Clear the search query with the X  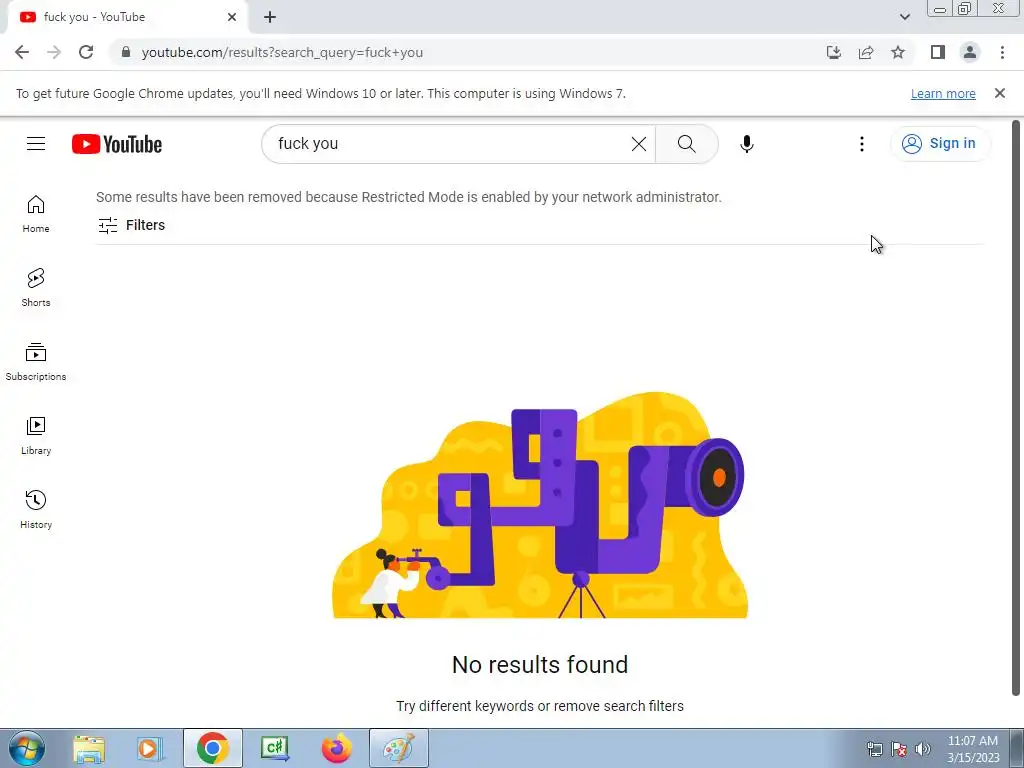click(x=639, y=144)
